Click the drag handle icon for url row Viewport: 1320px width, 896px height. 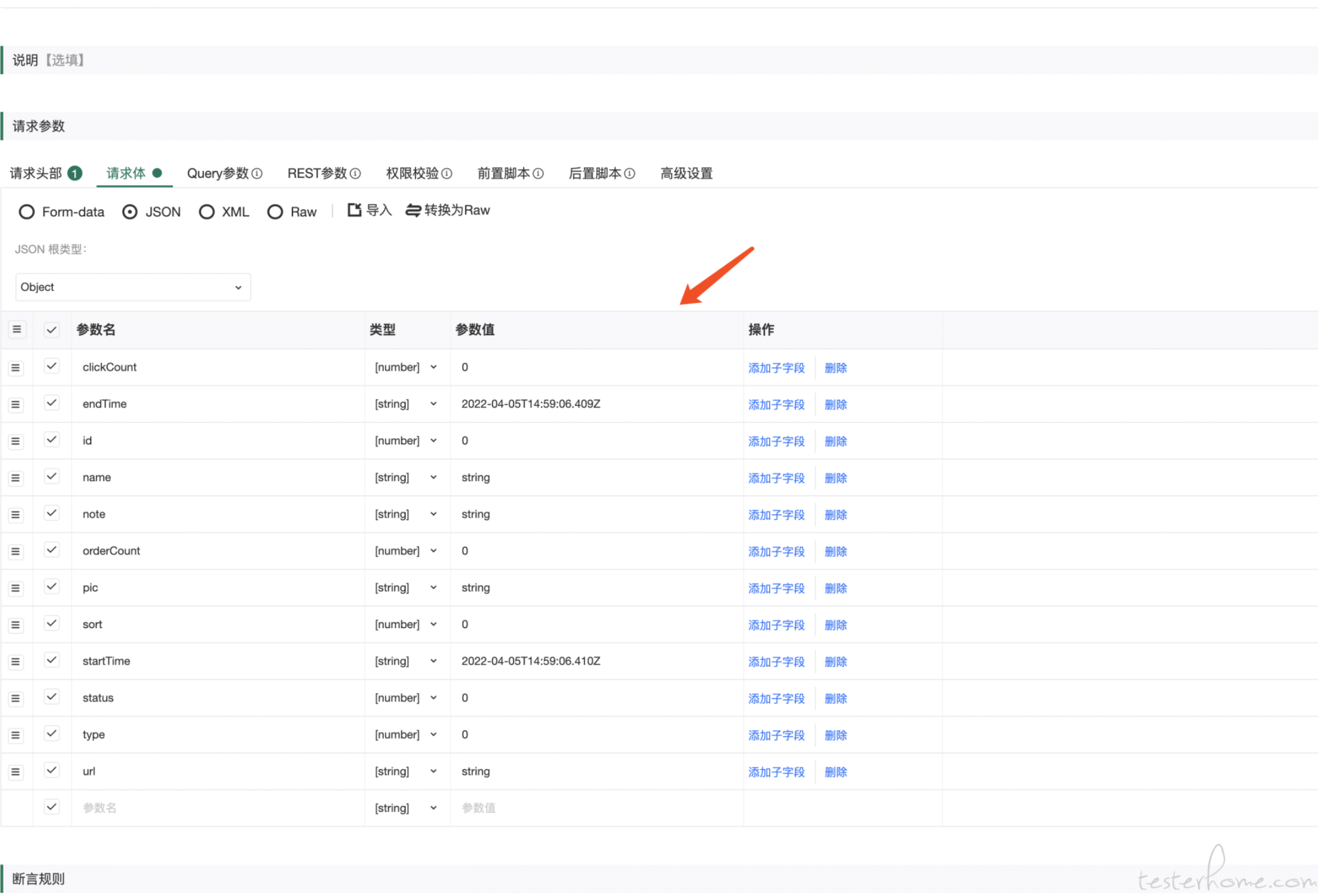(x=16, y=772)
